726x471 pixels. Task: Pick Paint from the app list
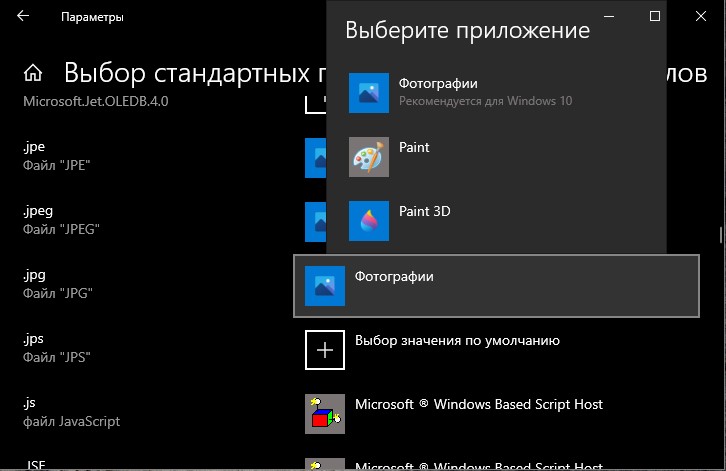pyautogui.click(x=496, y=157)
